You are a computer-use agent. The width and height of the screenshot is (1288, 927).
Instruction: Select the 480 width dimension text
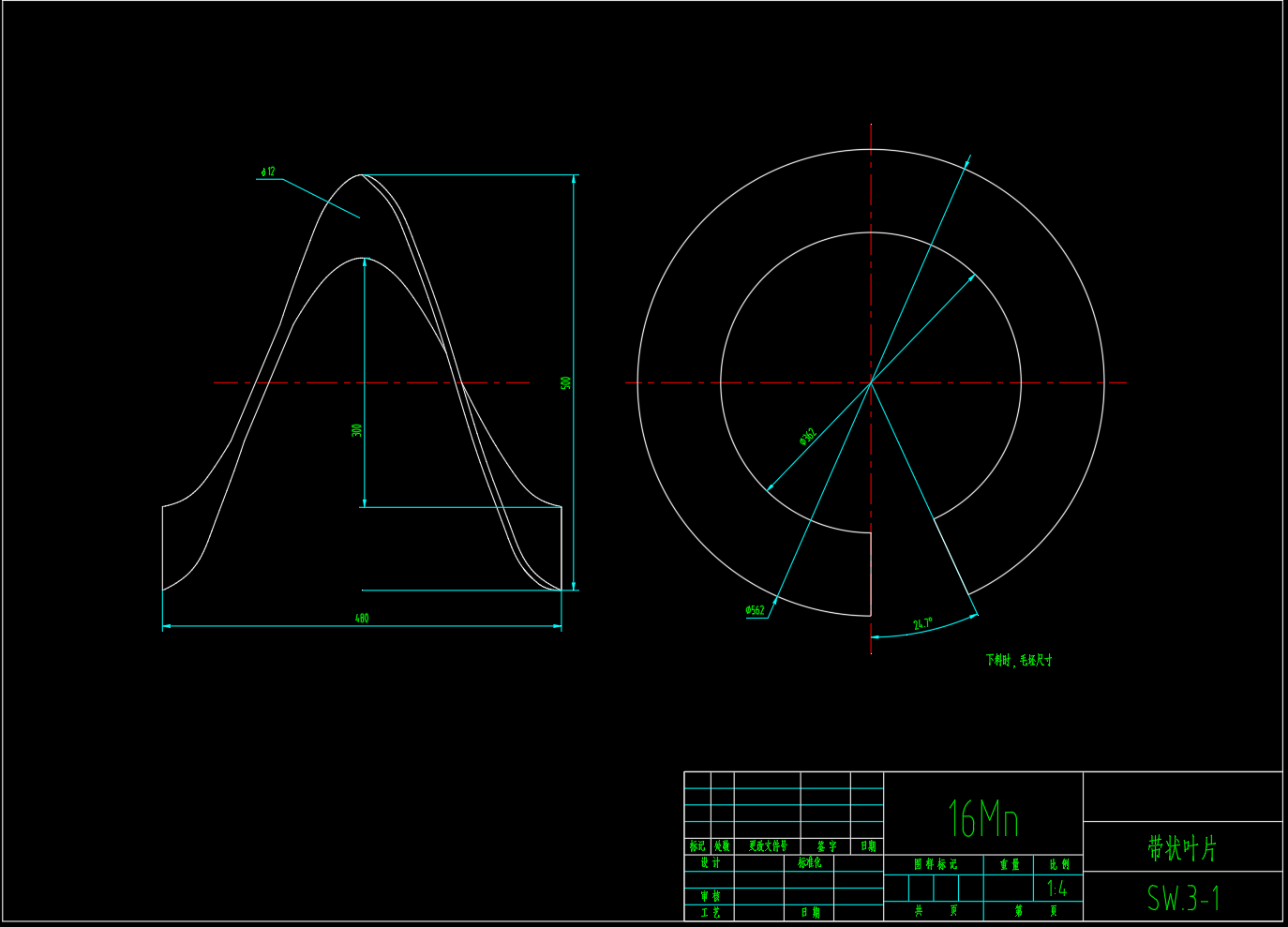[362, 618]
